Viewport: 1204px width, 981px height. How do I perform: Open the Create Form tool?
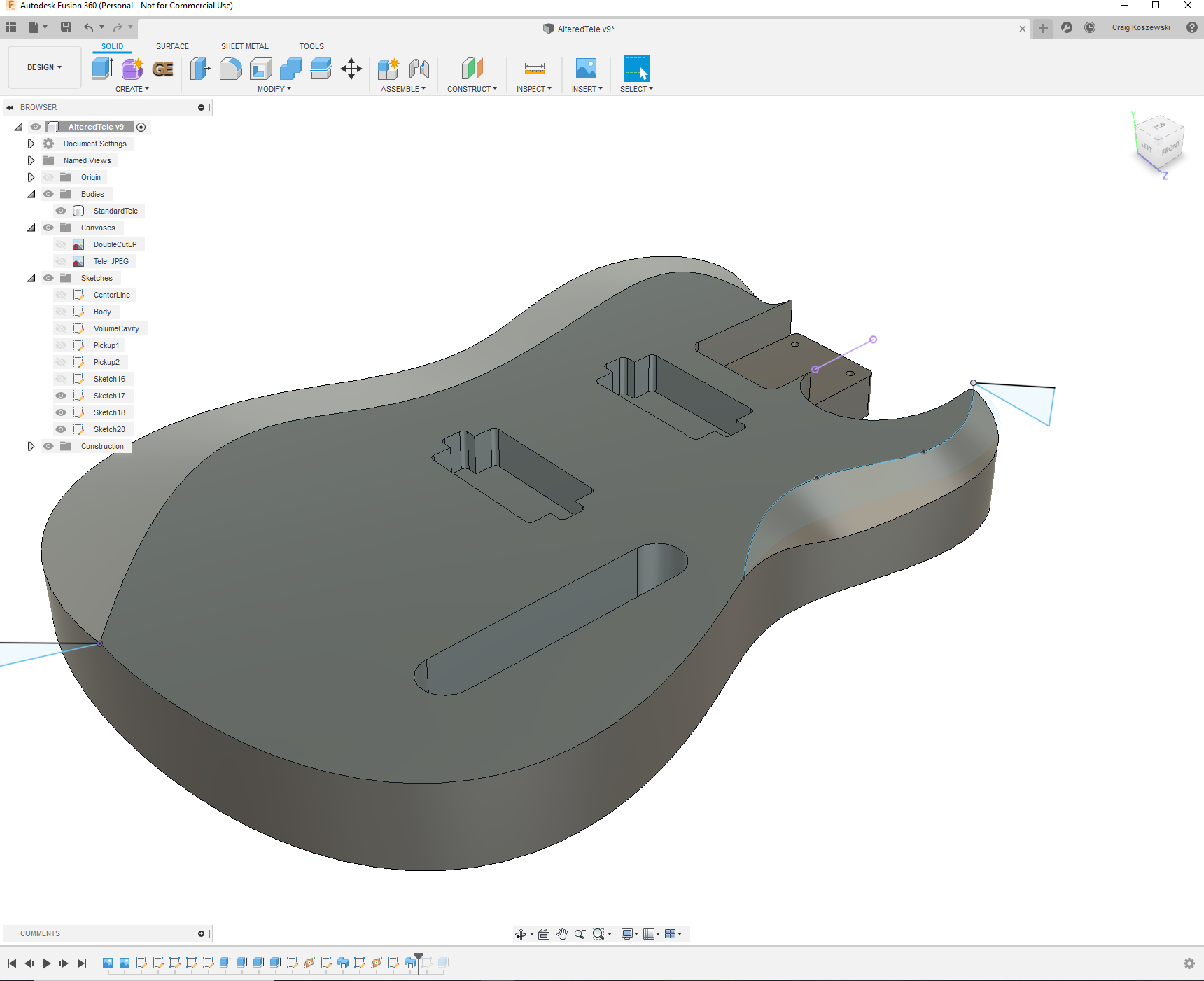click(x=132, y=69)
